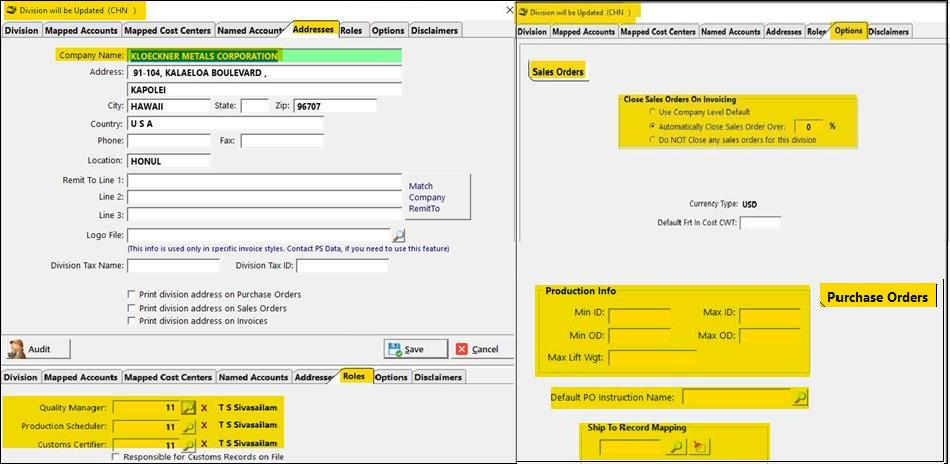950x464 pixels.
Task: Open Roles tab in bottom-left tab strip
Action: tap(354, 376)
